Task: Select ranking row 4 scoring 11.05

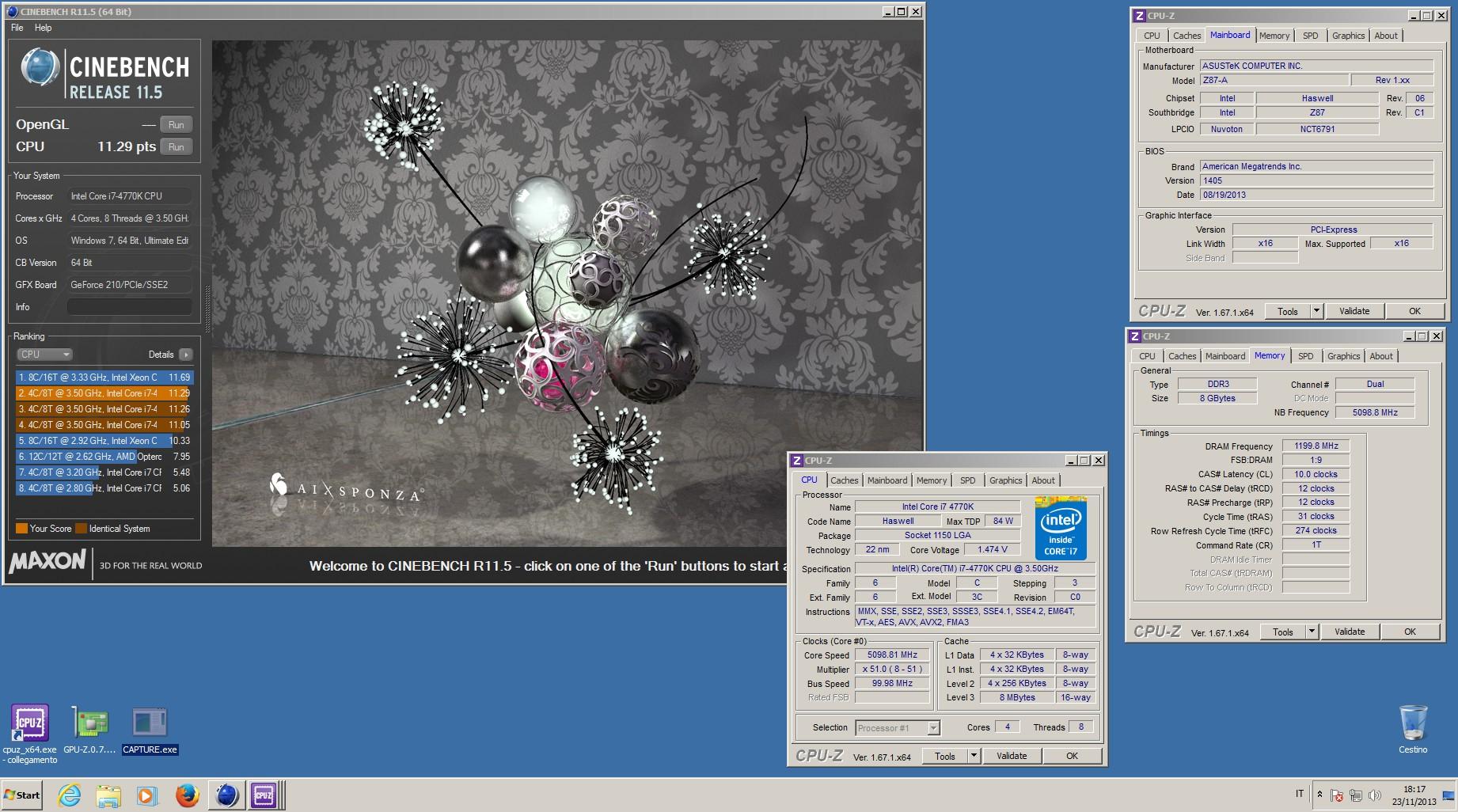Action: click(x=104, y=425)
